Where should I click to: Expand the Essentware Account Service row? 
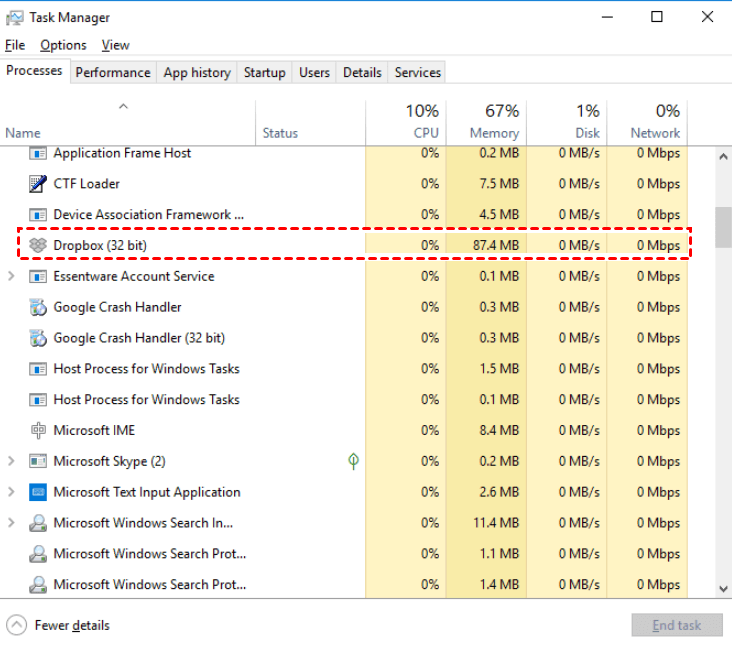[x=11, y=277]
